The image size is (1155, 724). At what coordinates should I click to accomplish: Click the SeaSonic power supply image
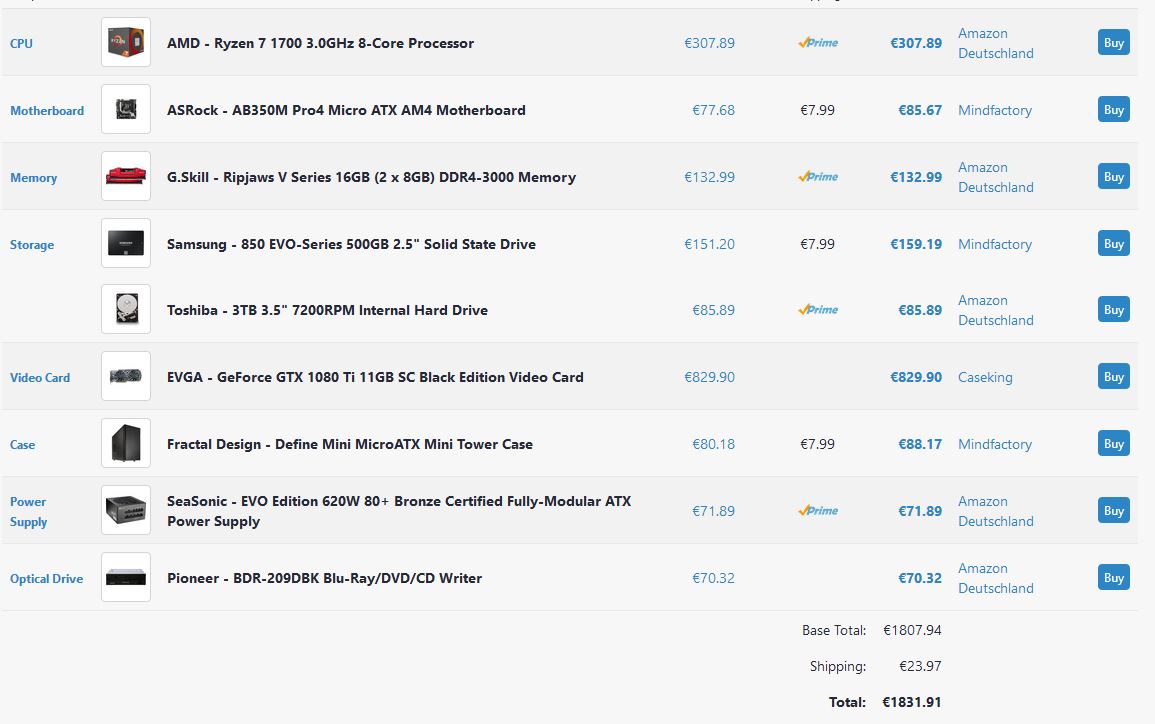coord(126,511)
